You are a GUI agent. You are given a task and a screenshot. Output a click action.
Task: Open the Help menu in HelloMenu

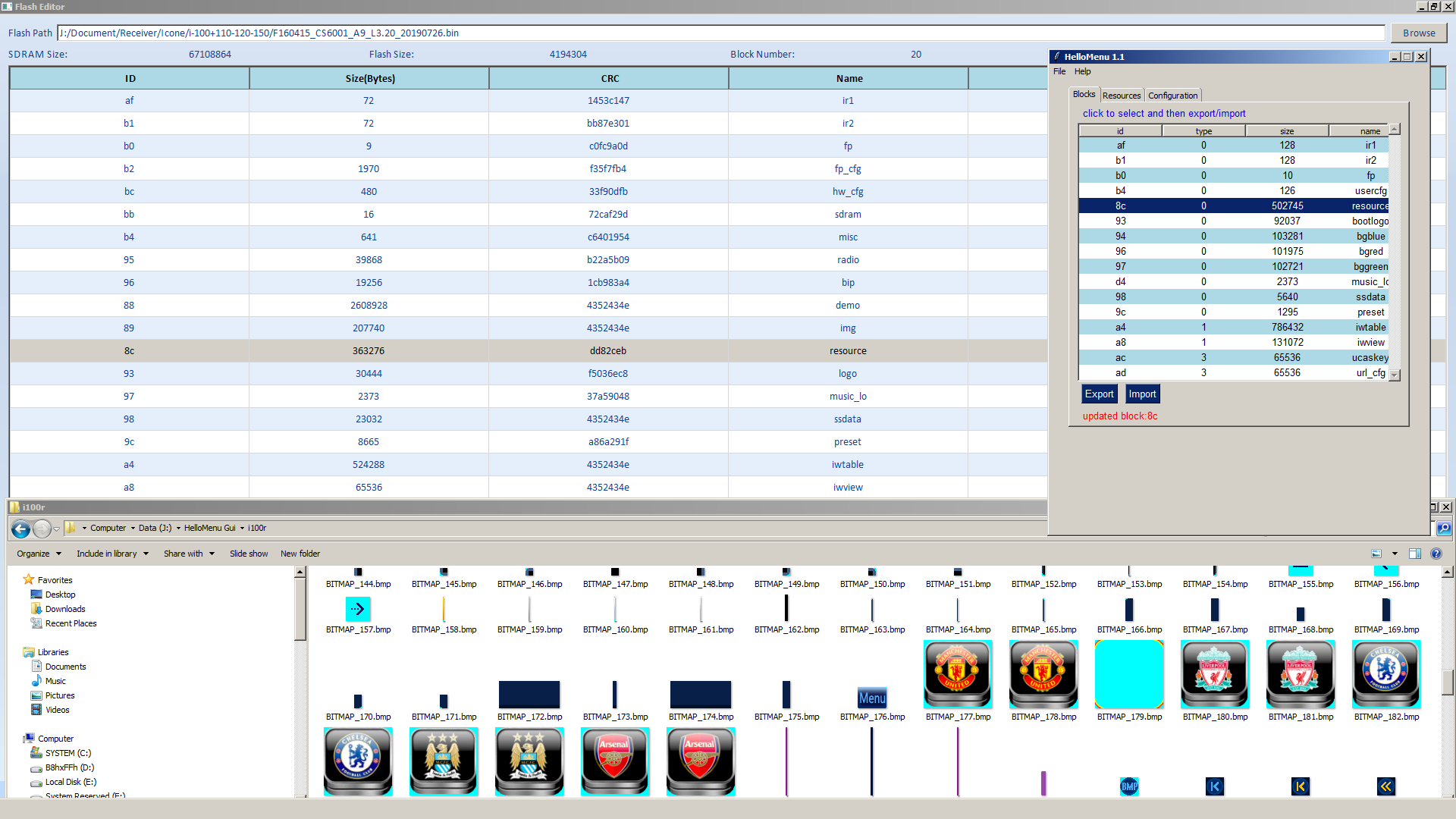1082,71
